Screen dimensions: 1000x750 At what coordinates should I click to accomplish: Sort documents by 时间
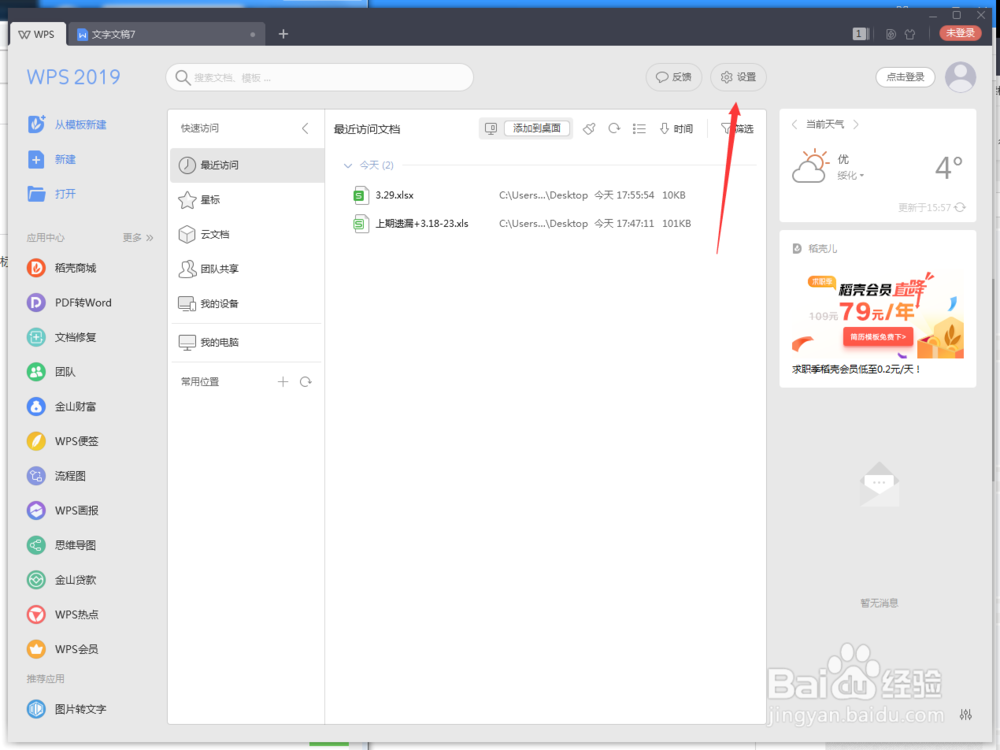[x=677, y=129]
